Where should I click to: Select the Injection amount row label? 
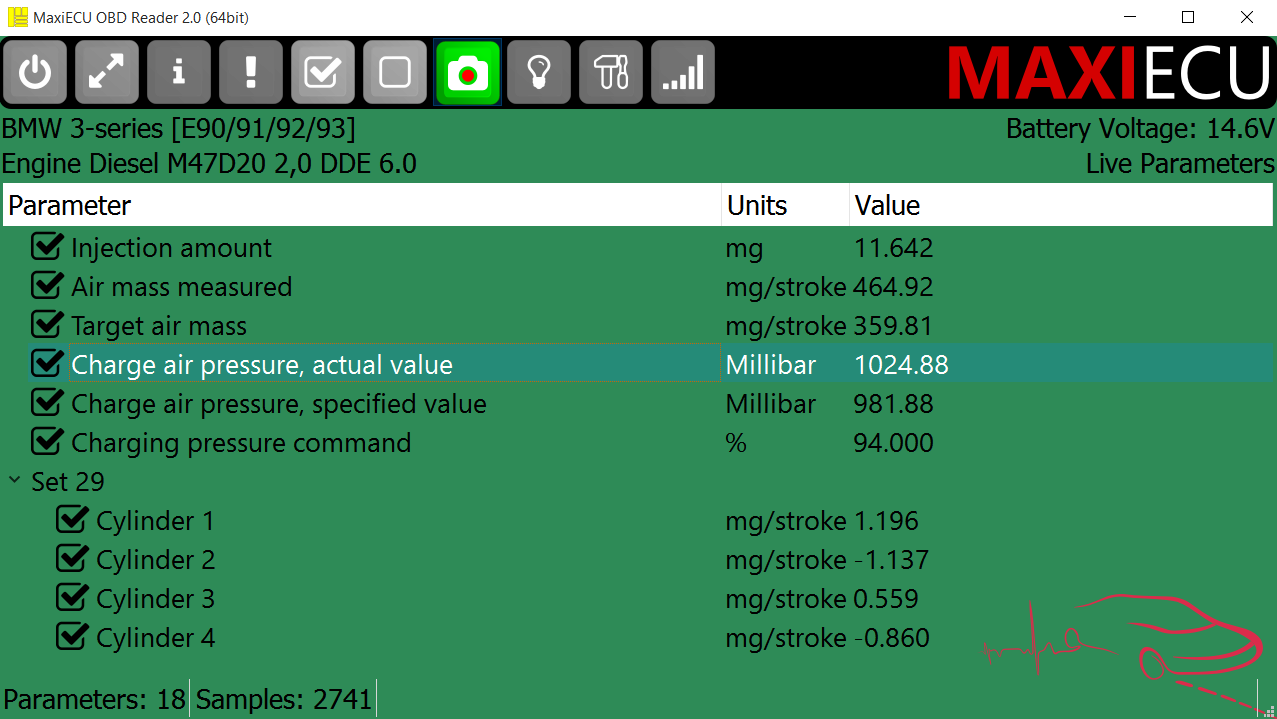click(171, 248)
